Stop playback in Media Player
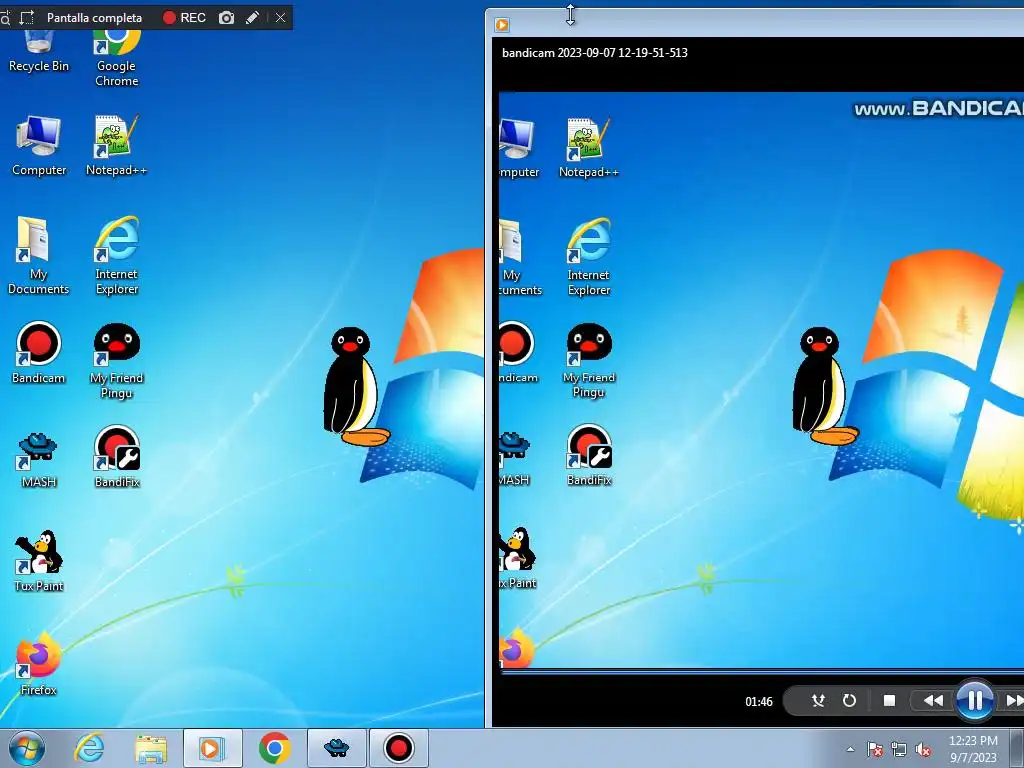The height and width of the screenshot is (768, 1024). [x=889, y=701]
